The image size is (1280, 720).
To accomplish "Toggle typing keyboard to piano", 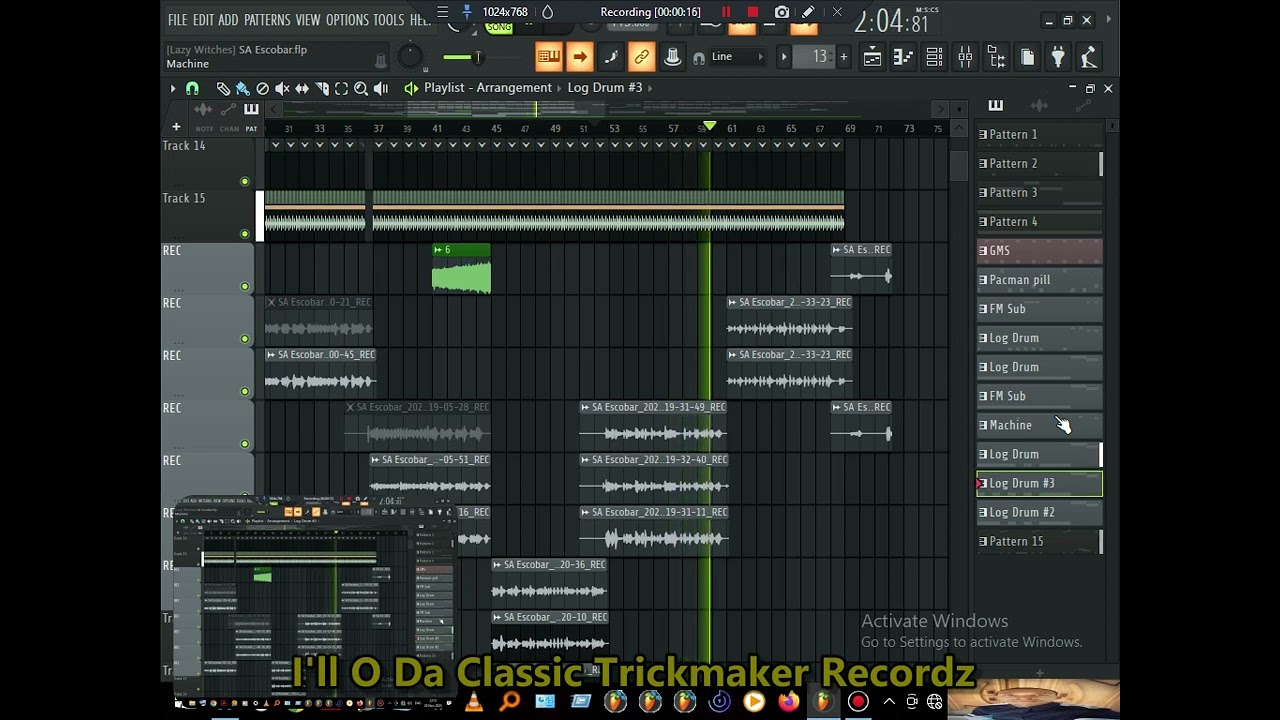I will coord(548,57).
